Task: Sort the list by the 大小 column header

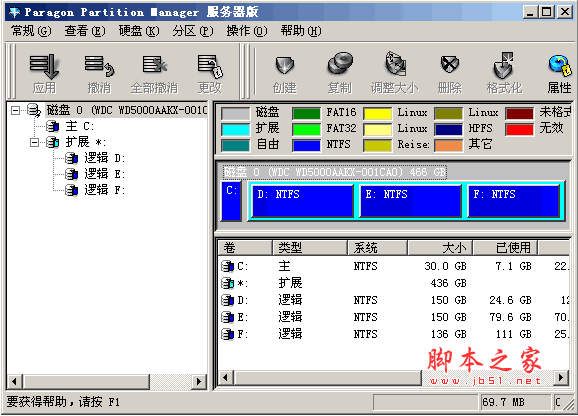Action: point(440,248)
